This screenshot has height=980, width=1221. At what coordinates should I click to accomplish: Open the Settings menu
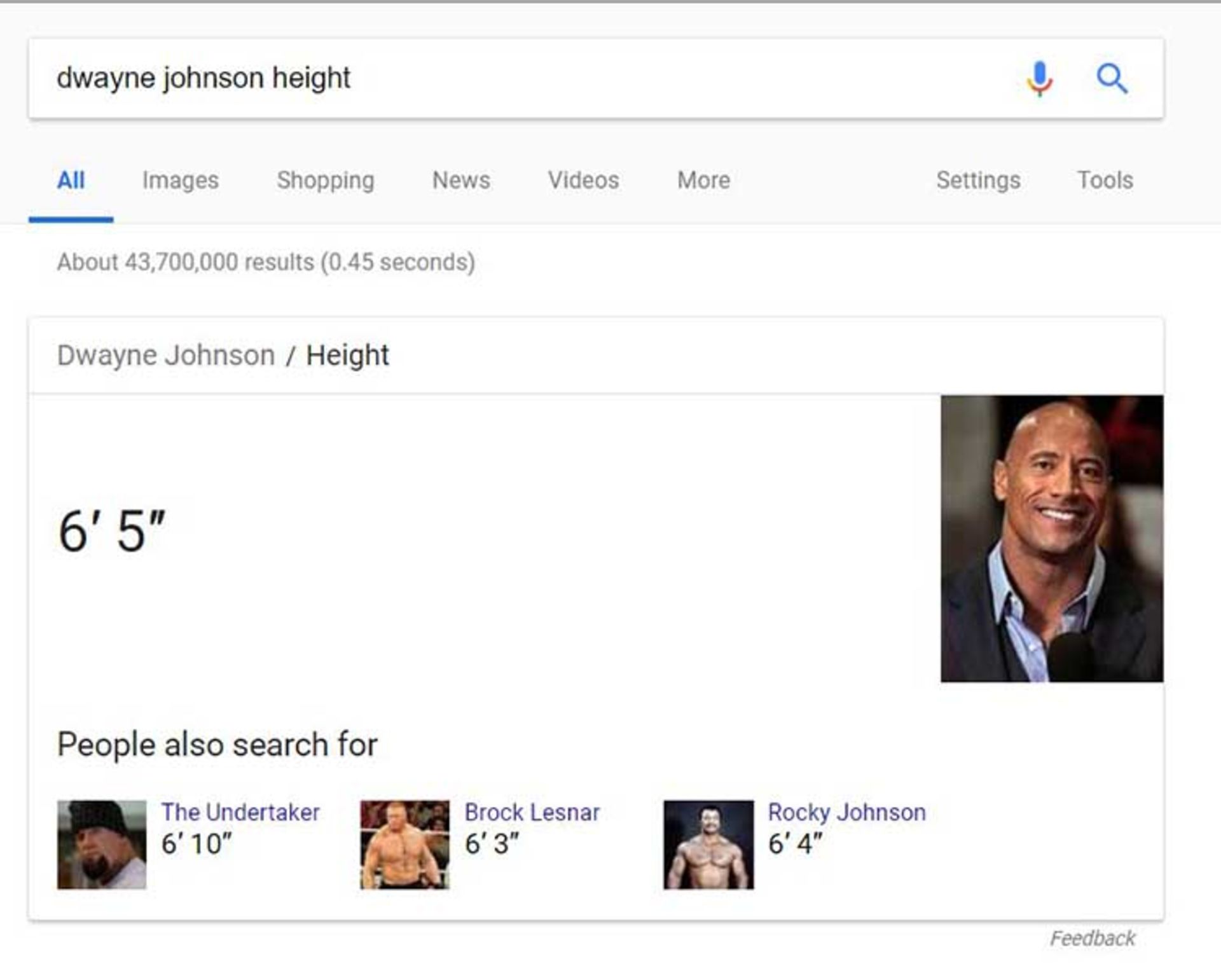[x=978, y=180]
